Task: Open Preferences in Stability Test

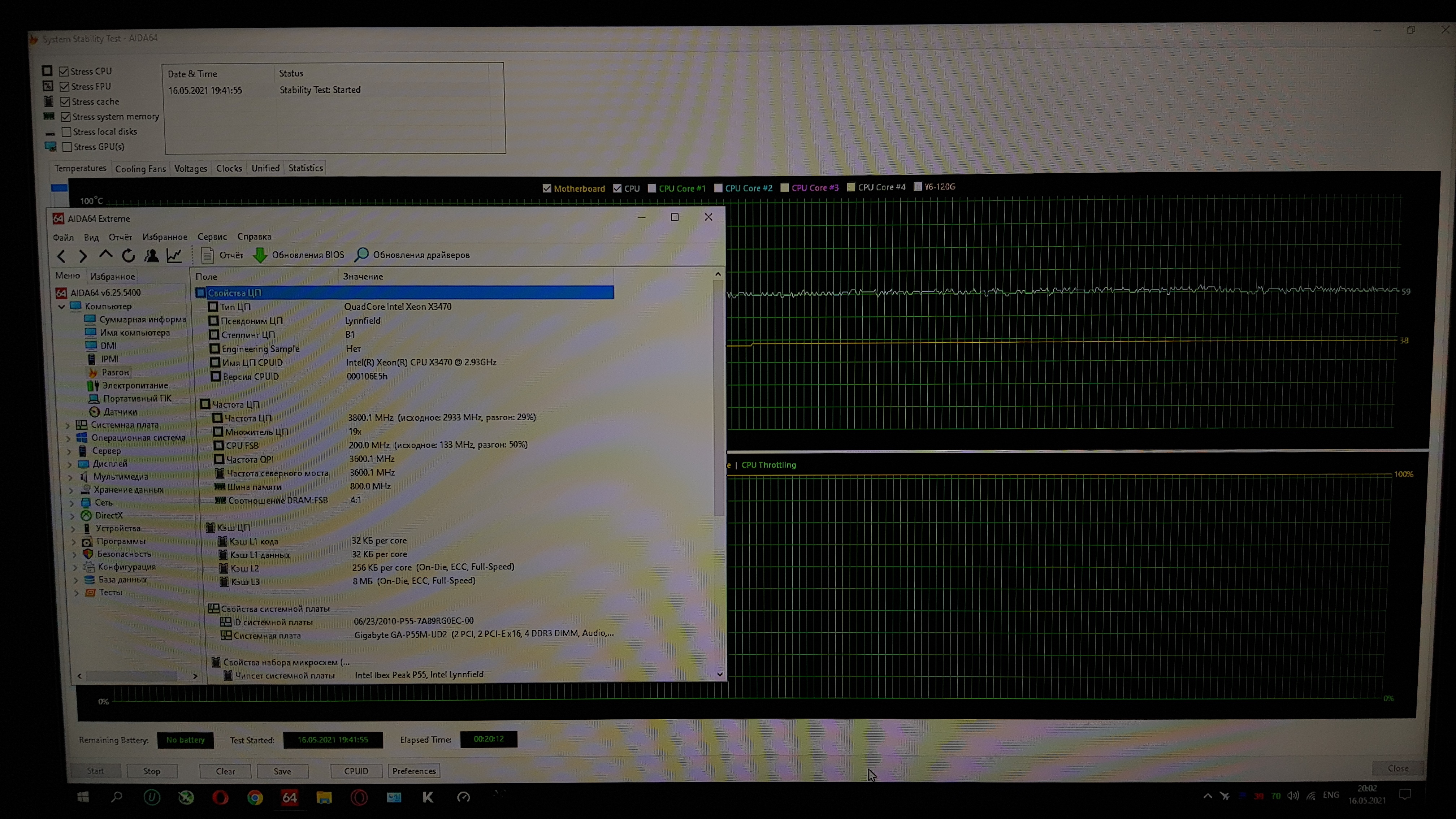Action: [414, 771]
